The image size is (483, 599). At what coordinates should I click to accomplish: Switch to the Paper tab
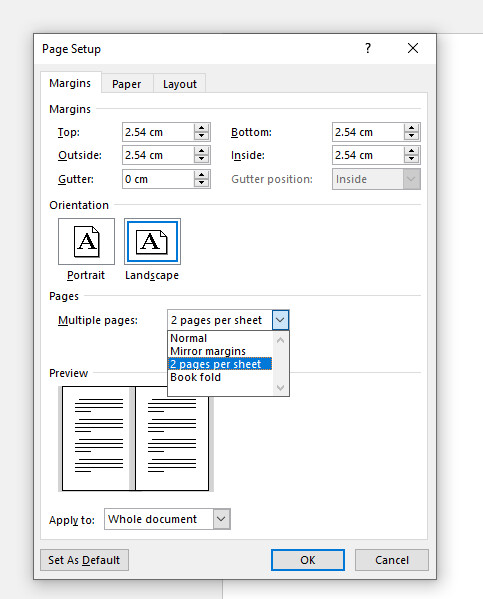click(127, 84)
